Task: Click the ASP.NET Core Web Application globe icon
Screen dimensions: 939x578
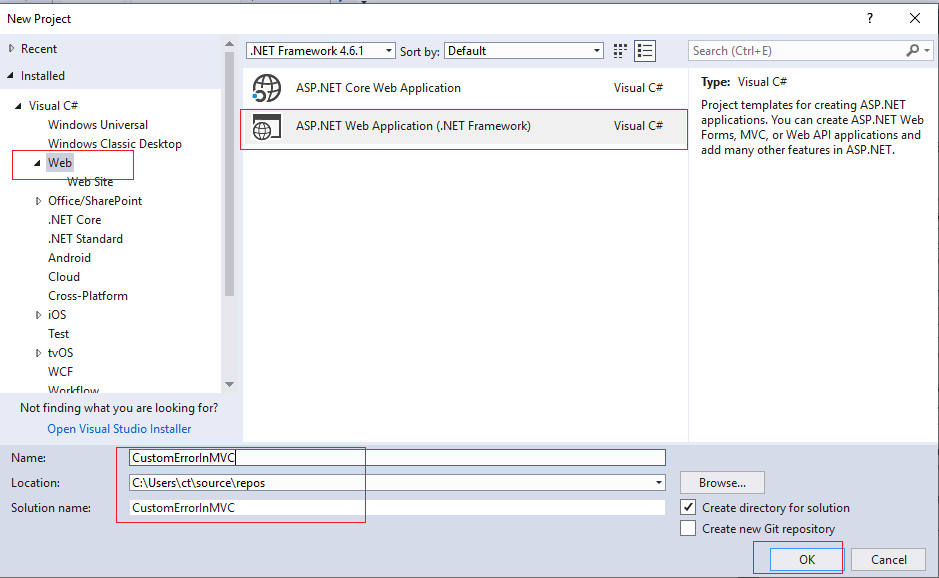Action: 267,88
